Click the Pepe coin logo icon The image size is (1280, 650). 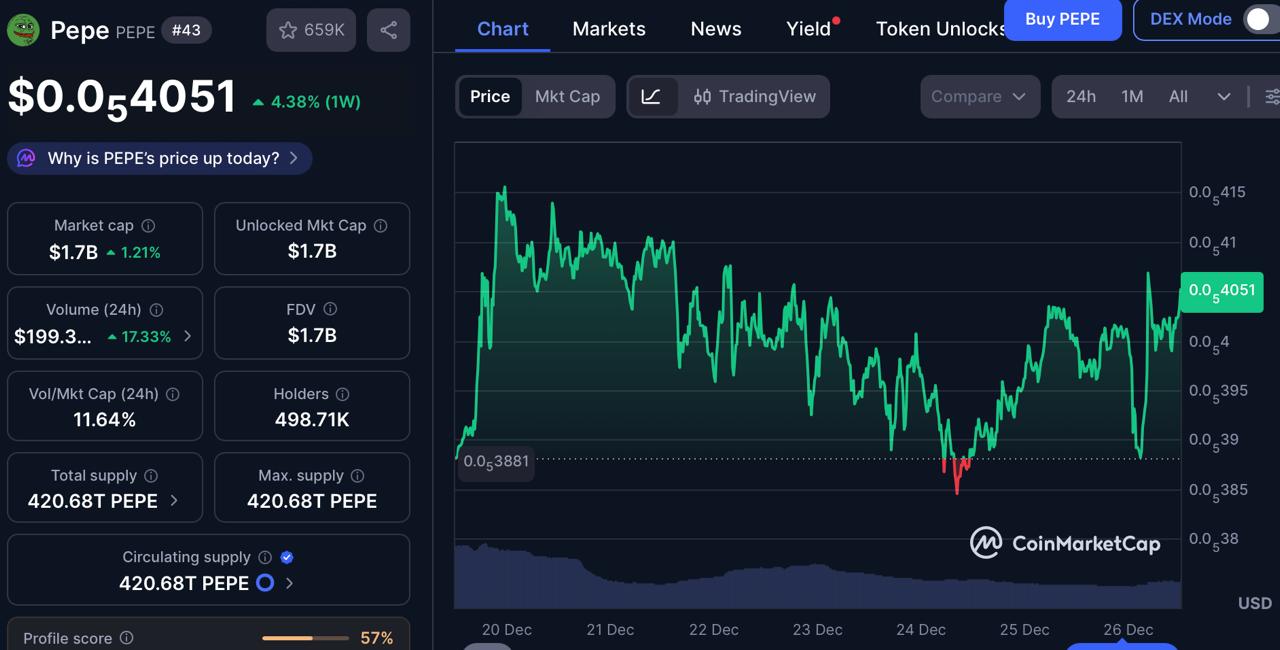(x=21, y=30)
